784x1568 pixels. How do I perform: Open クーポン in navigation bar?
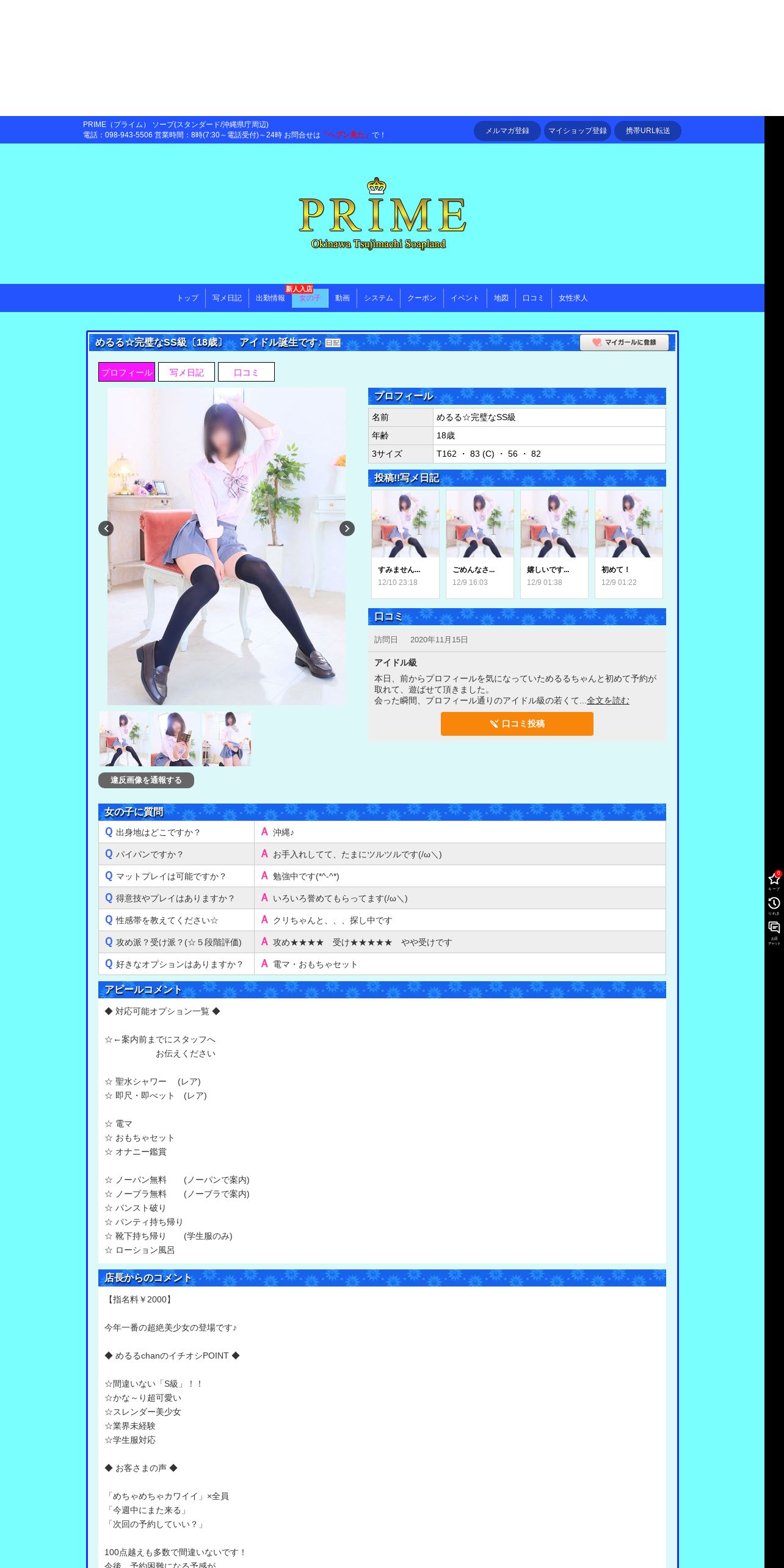[422, 298]
